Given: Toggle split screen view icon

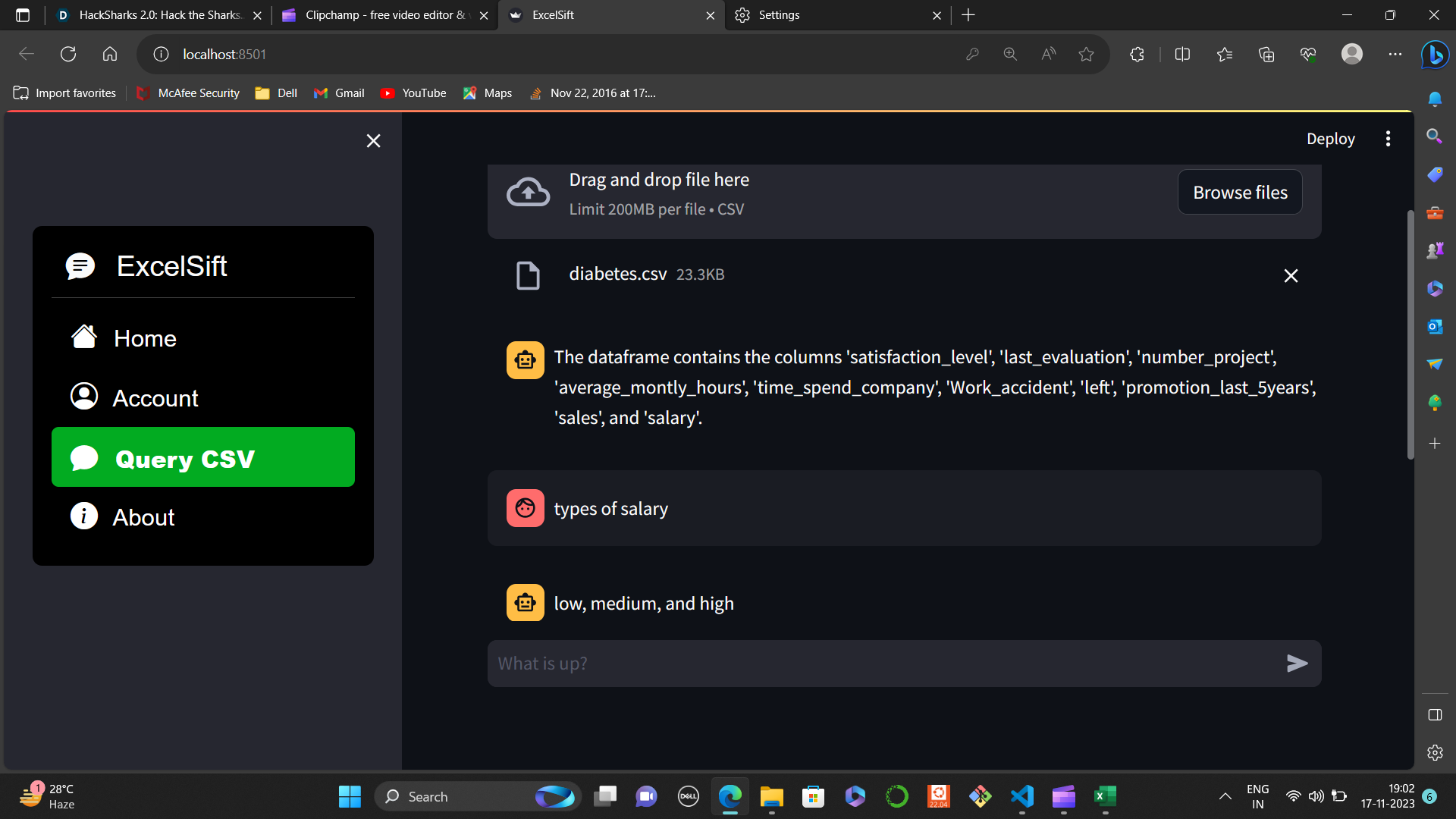Looking at the screenshot, I should [x=1182, y=54].
